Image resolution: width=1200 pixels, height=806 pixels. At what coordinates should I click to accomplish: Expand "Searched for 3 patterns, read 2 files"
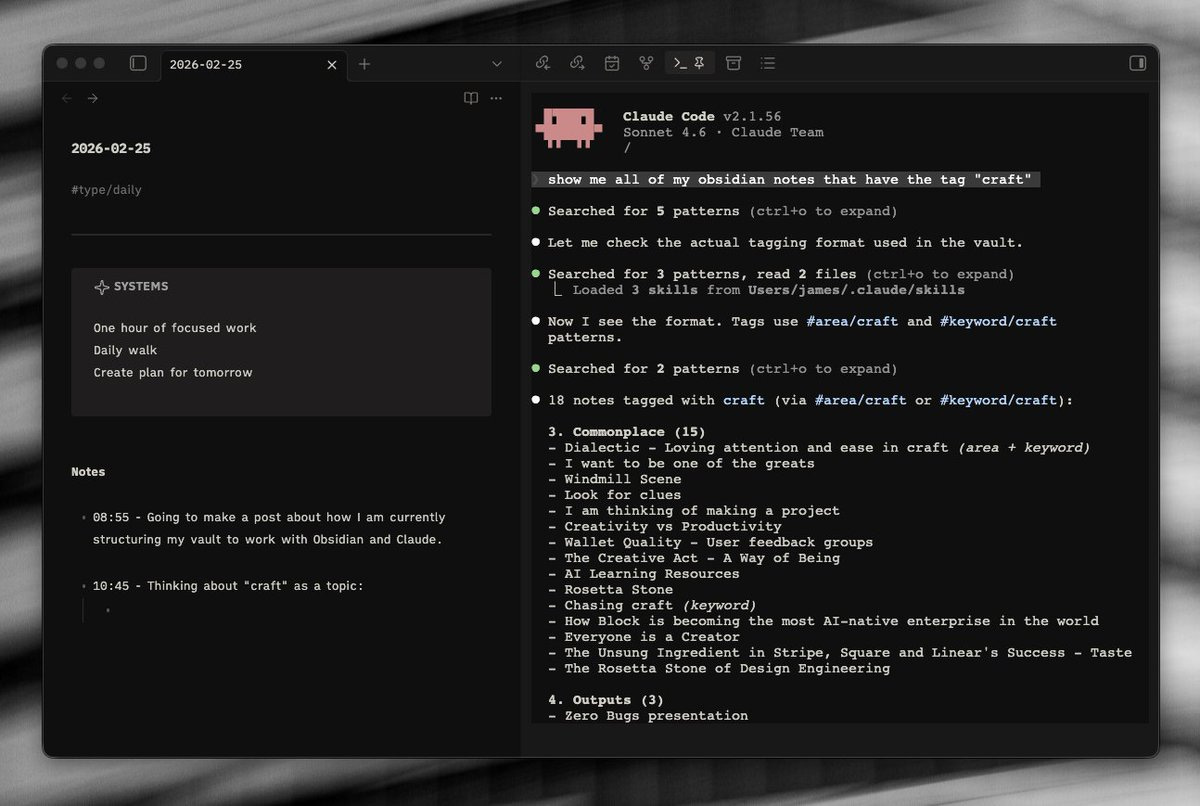click(x=781, y=274)
